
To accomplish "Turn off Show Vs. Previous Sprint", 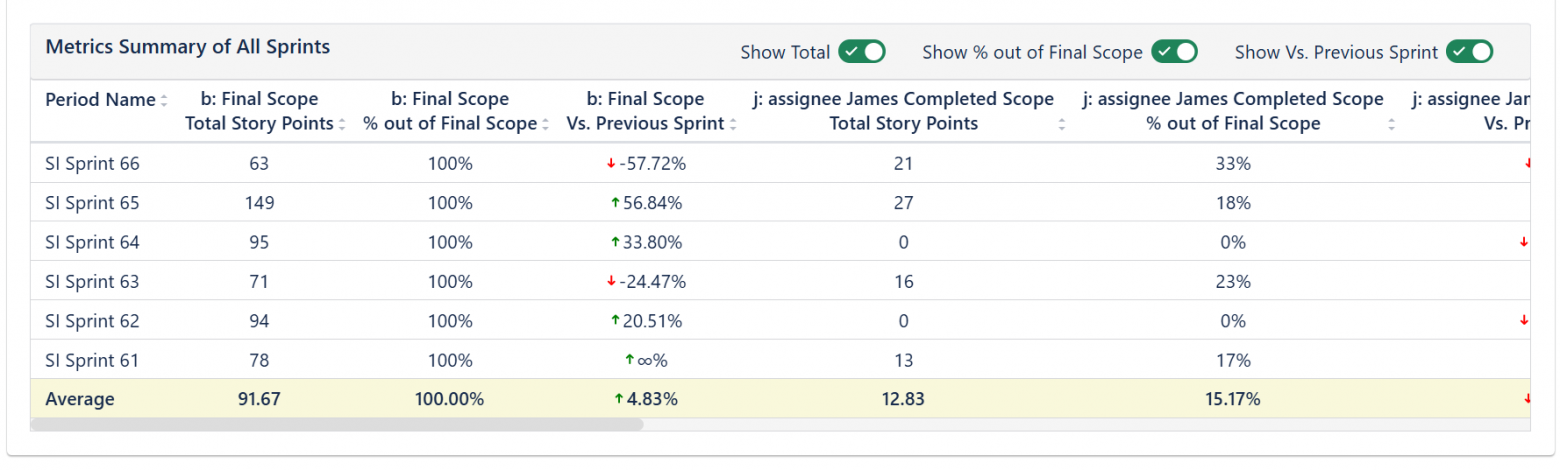I will (1469, 52).
